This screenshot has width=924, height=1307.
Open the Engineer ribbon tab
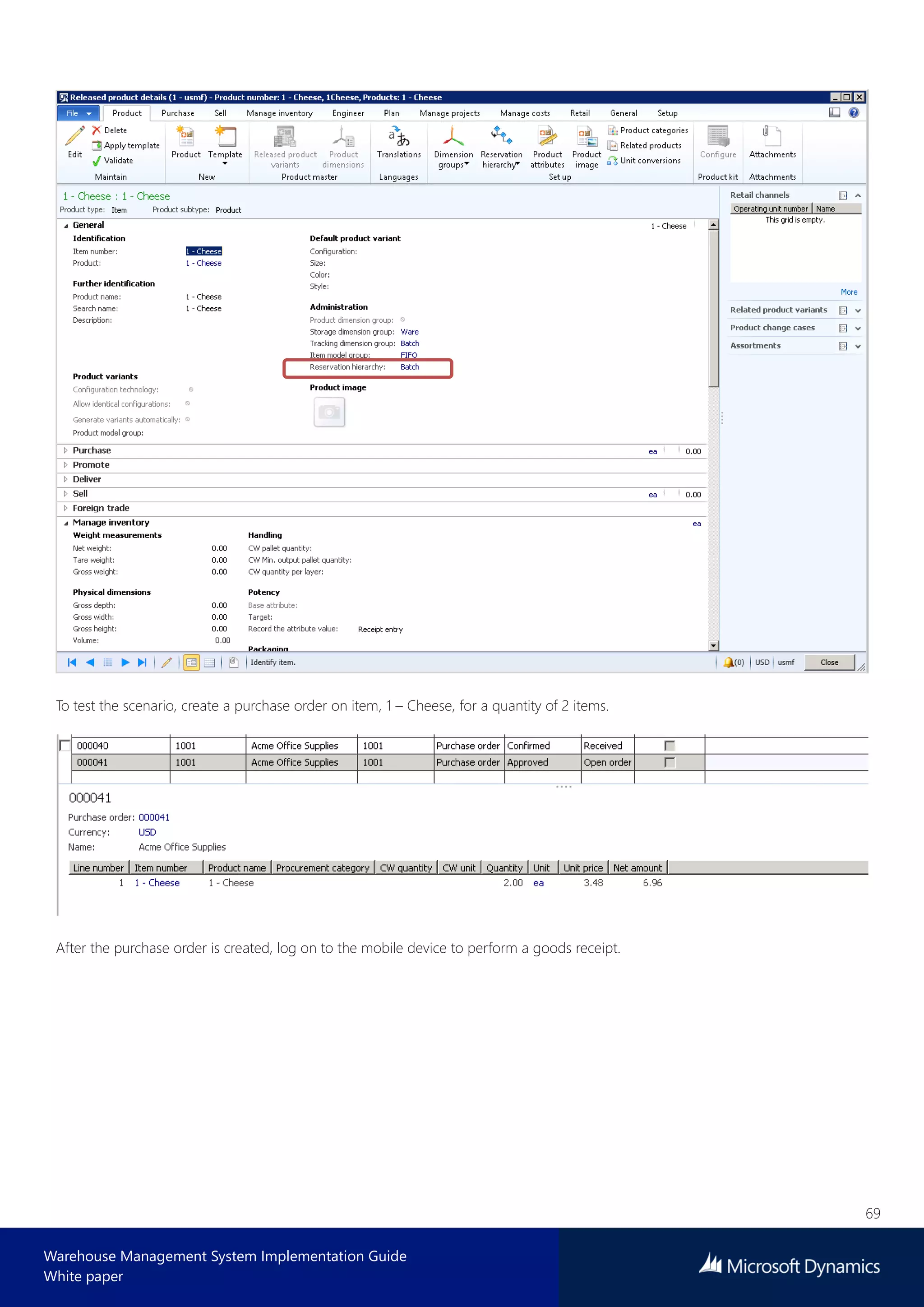point(348,113)
